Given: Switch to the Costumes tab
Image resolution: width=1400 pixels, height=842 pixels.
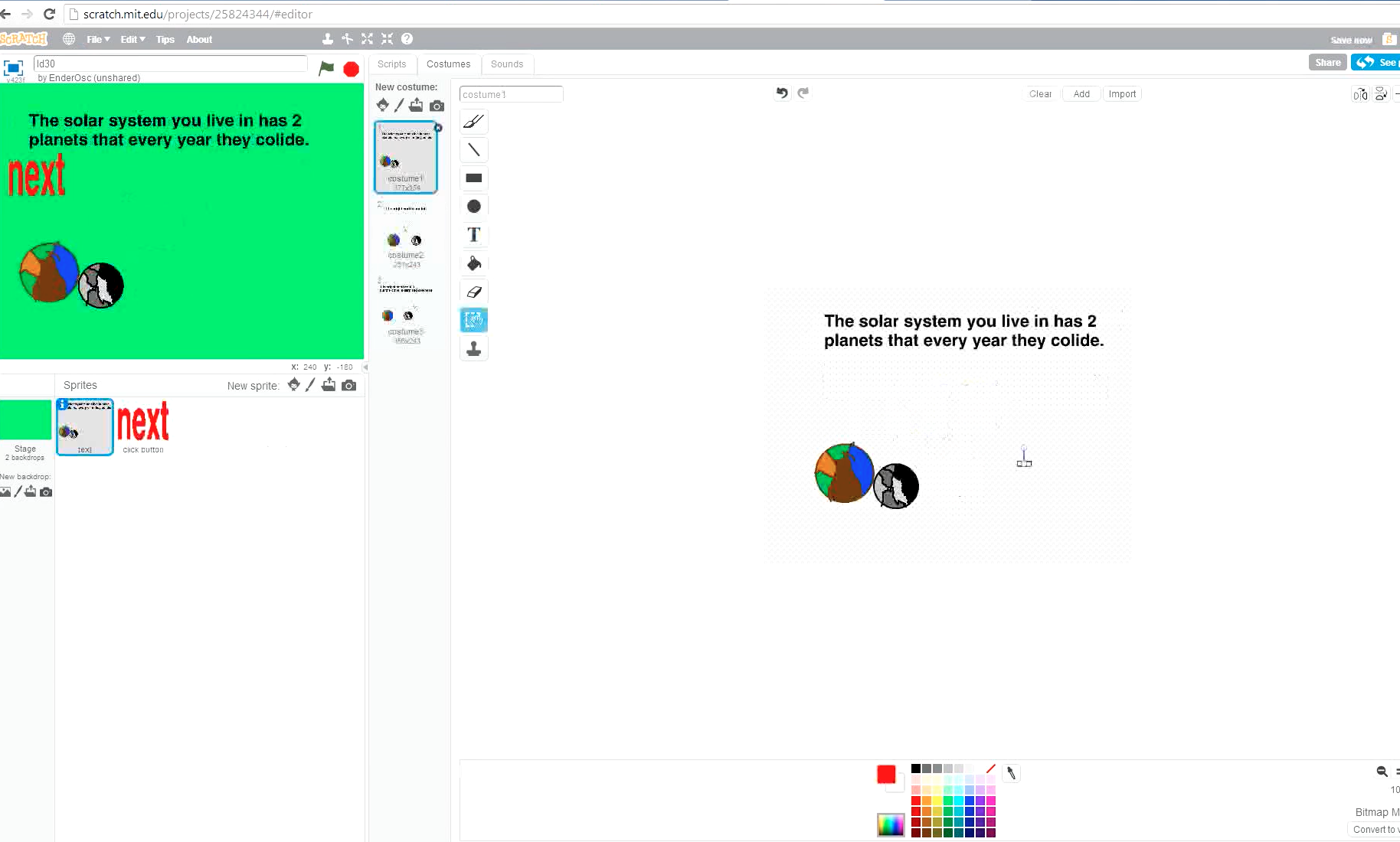Looking at the screenshot, I should 448,64.
